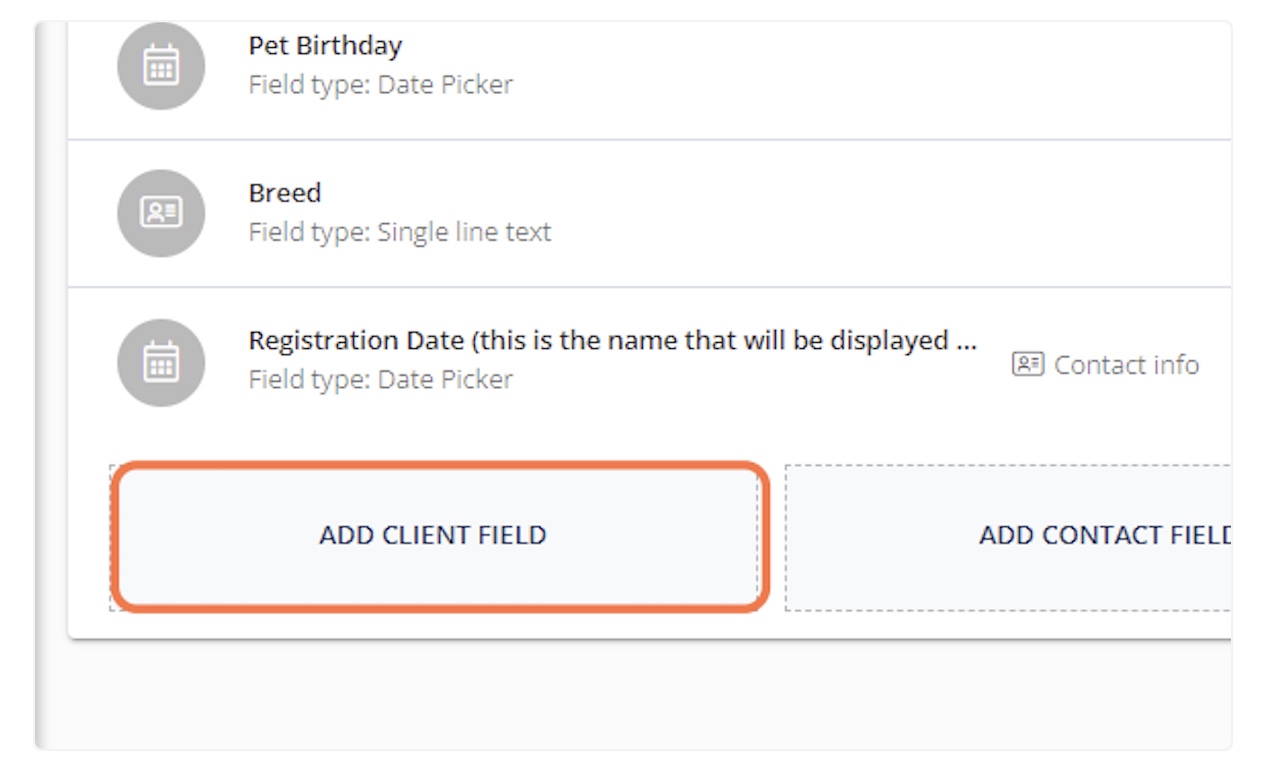
Task: Open the Registration Date field title
Action: pos(610,341)
